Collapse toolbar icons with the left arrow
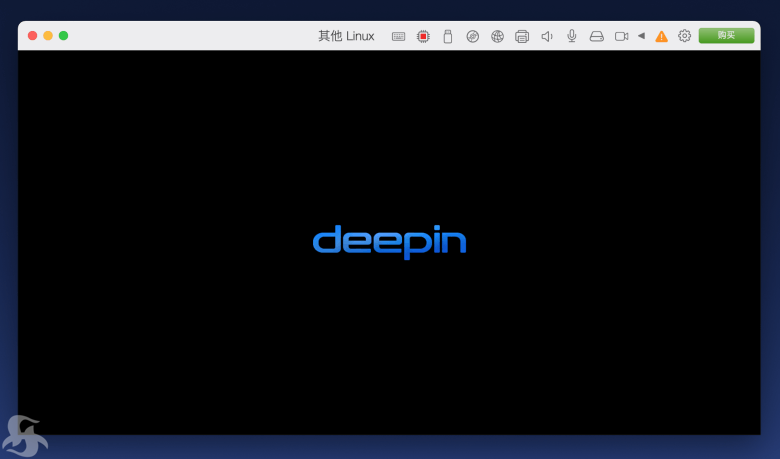780x459 pixels. coord(641,36)
